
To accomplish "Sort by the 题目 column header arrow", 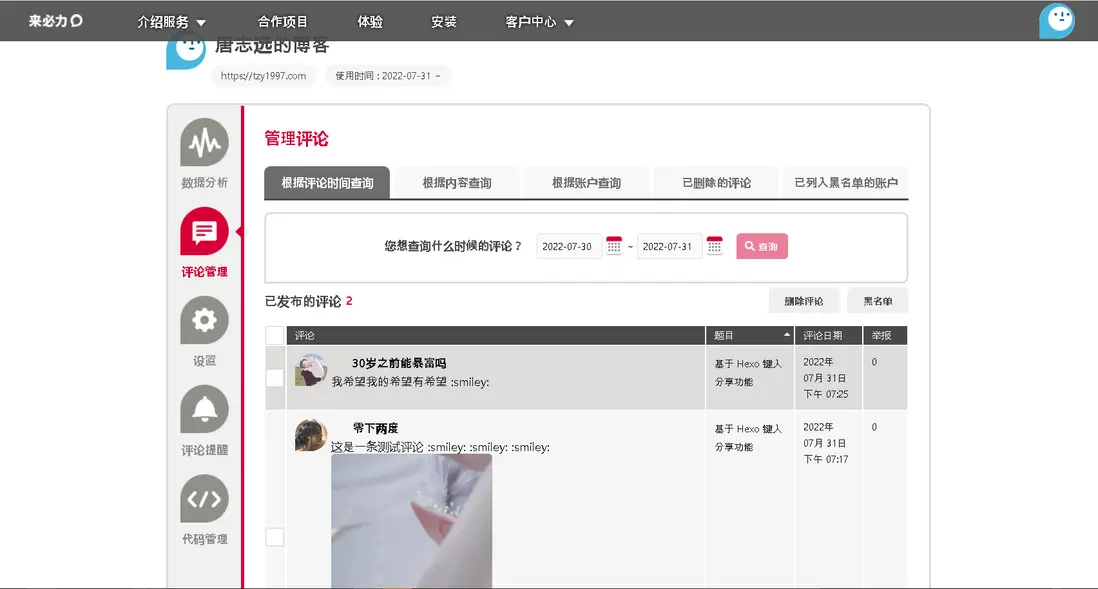I will click(x=787, y=335).
